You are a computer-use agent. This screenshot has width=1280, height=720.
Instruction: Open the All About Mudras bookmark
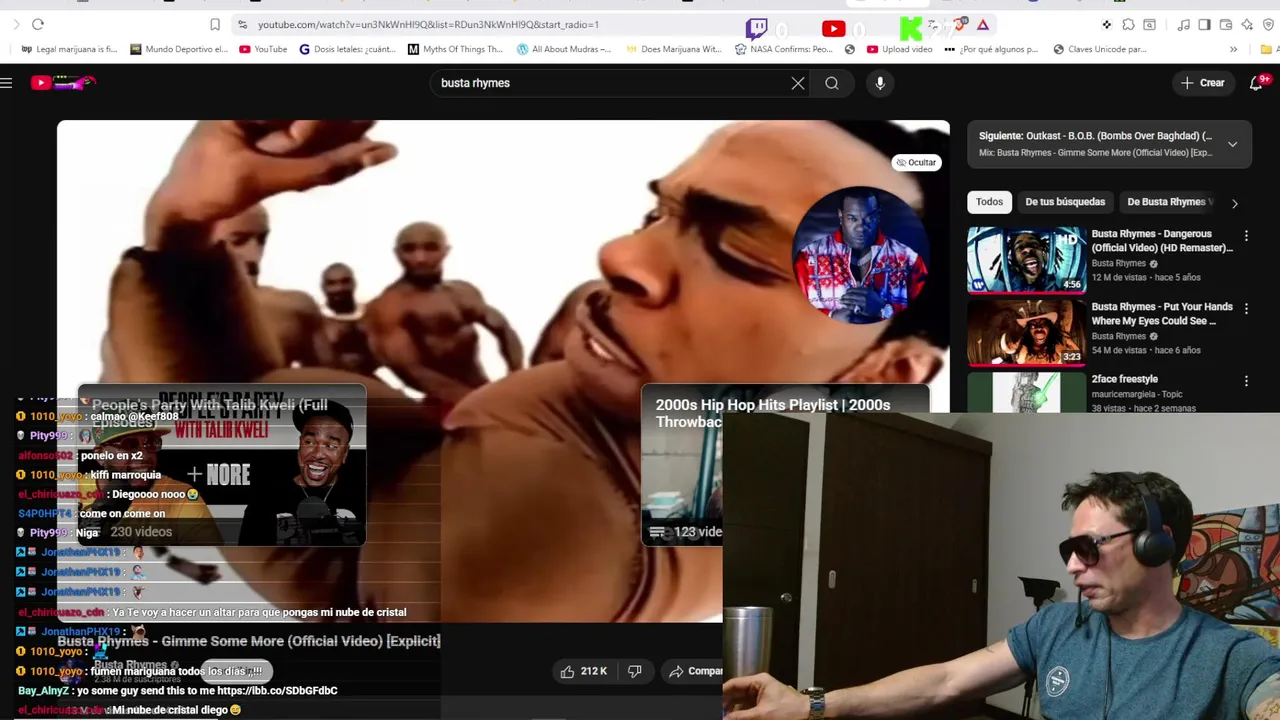(564, 49)
